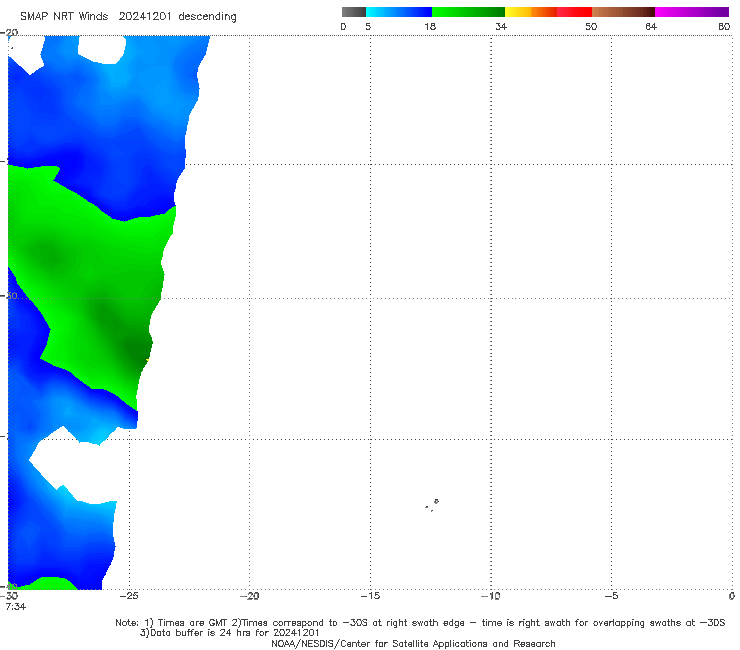Image resolution: width=740 pixels, height=650 pixels.
Task: Click the "64" label under the color scale
Action: point(651,26)
